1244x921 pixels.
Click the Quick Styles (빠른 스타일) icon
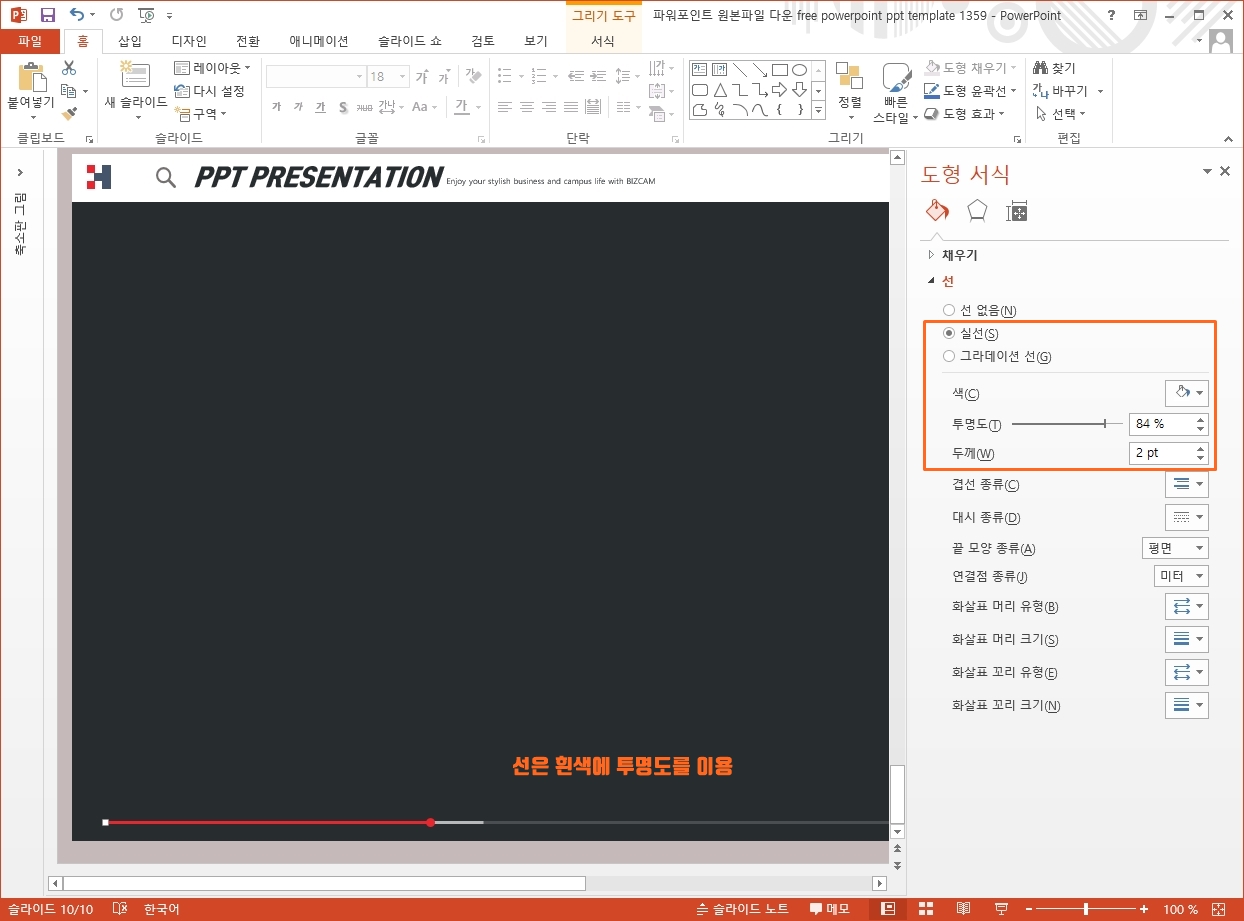tap(895, 78)
